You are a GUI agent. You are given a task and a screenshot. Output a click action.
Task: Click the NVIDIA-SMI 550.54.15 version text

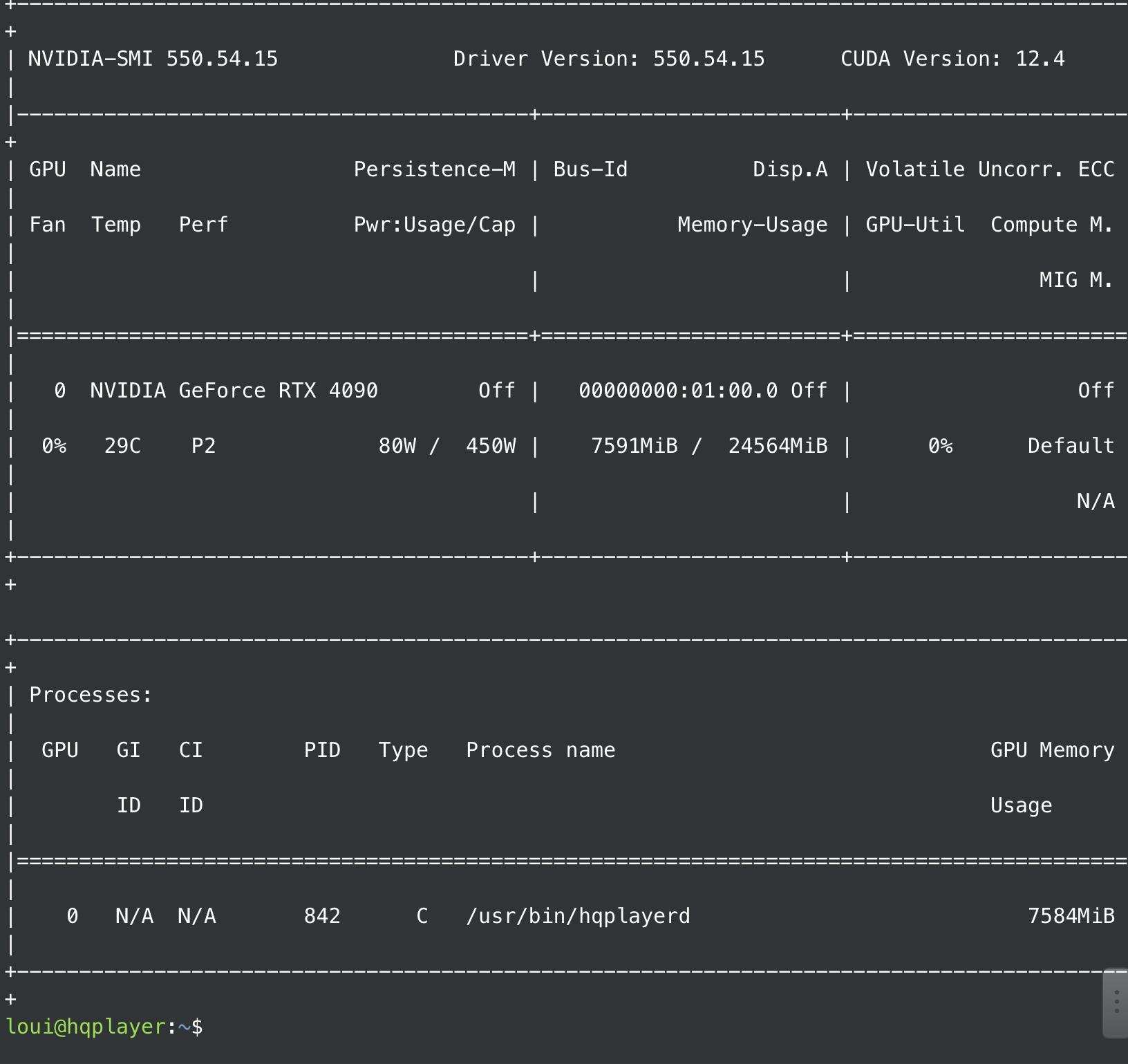tap(153, 59)
